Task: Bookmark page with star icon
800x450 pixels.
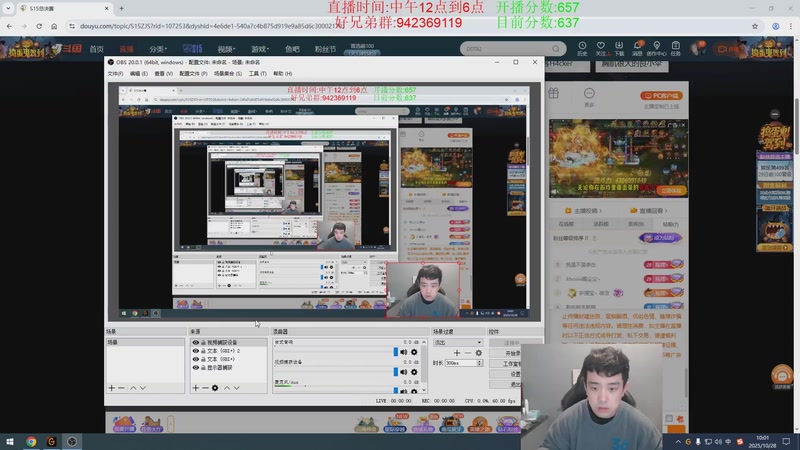Action: coord(755,26)
